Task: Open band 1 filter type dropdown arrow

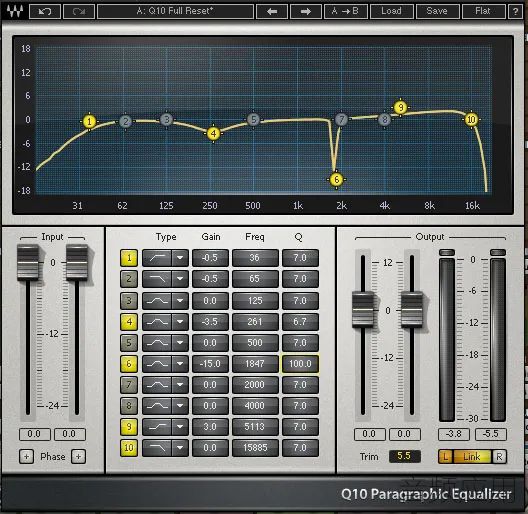Action: 180,258
